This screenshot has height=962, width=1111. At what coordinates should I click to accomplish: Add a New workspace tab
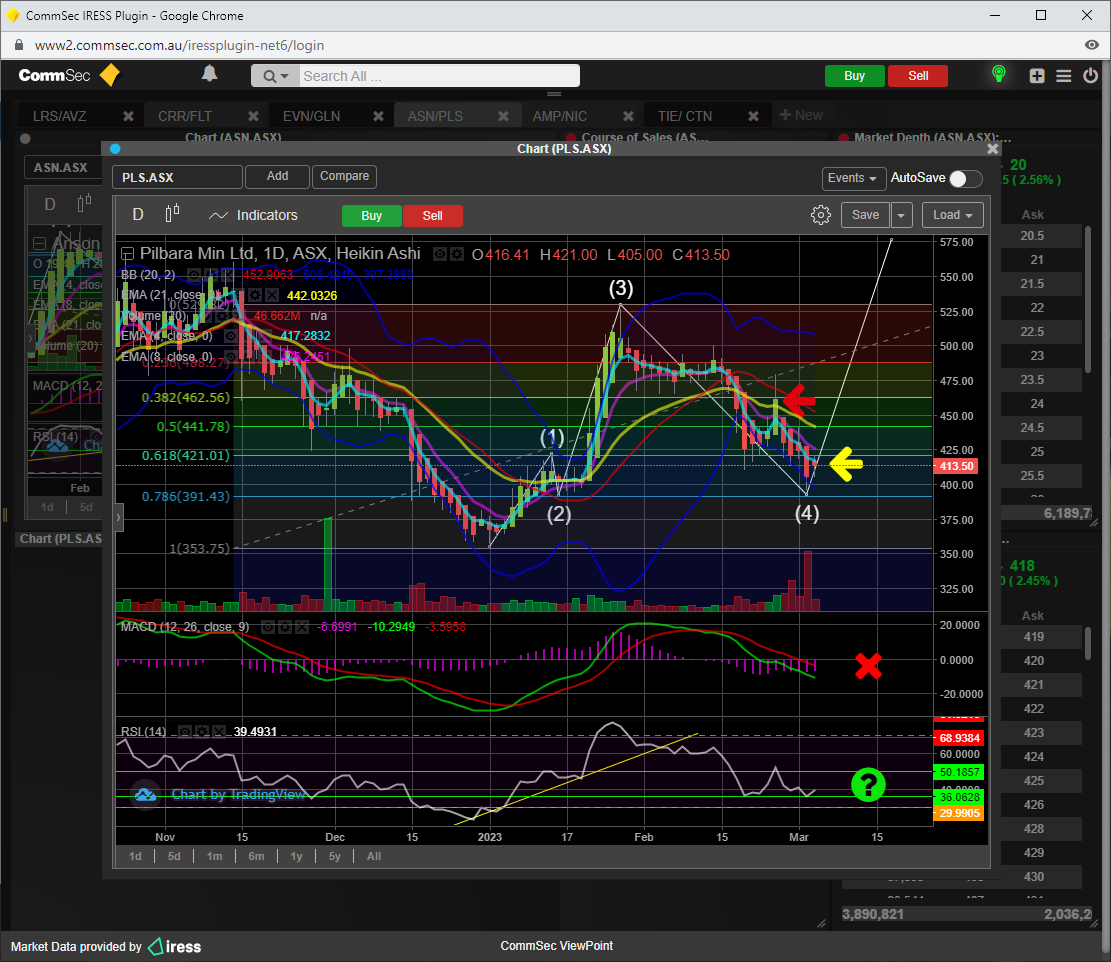point(801,115)
